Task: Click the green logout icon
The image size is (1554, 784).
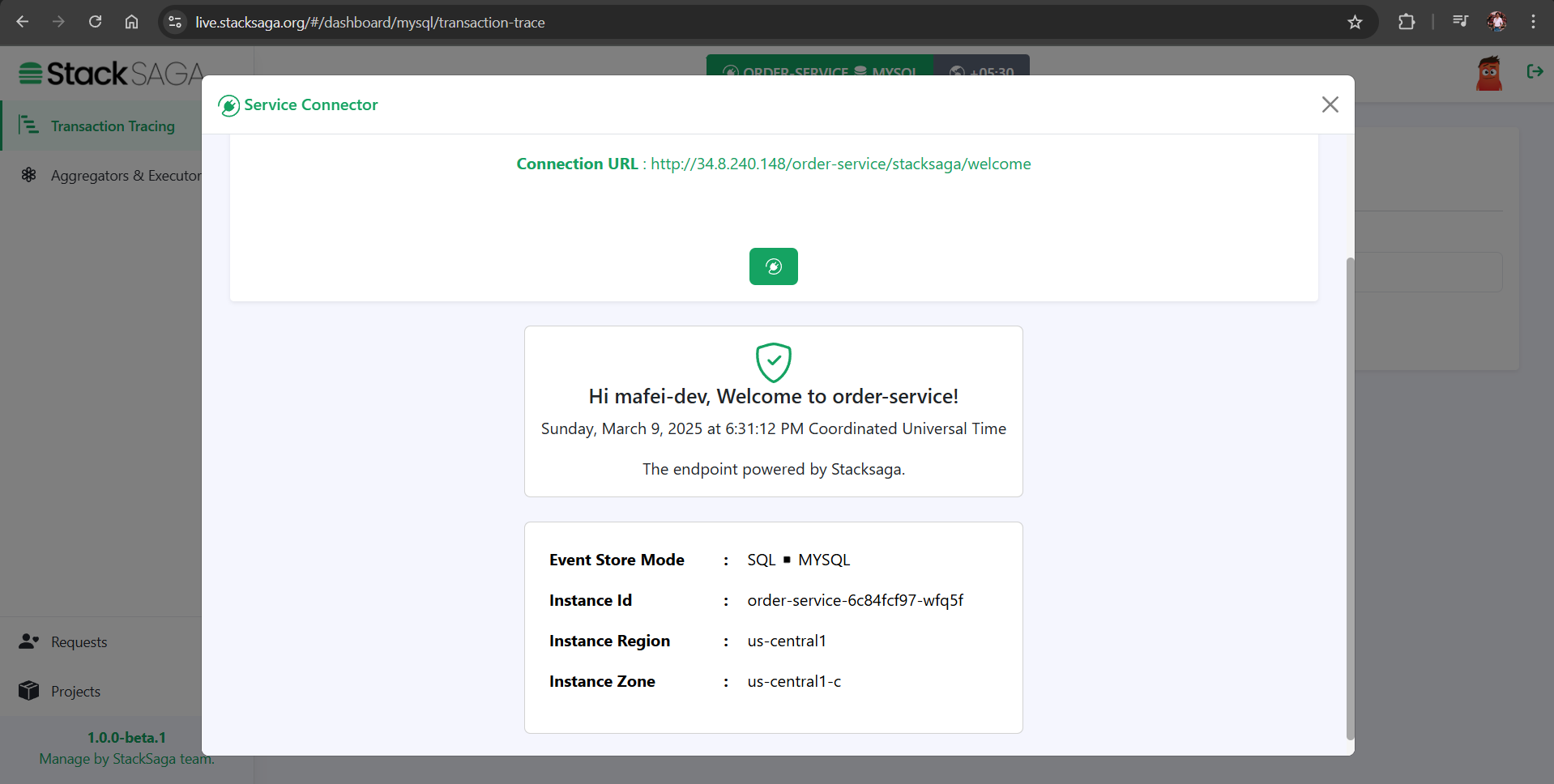Action: click(1536, 72)
